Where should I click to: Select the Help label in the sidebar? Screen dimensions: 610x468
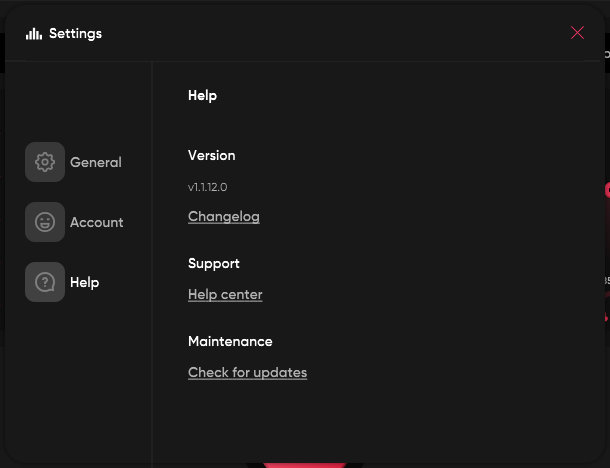pos(85,282)
